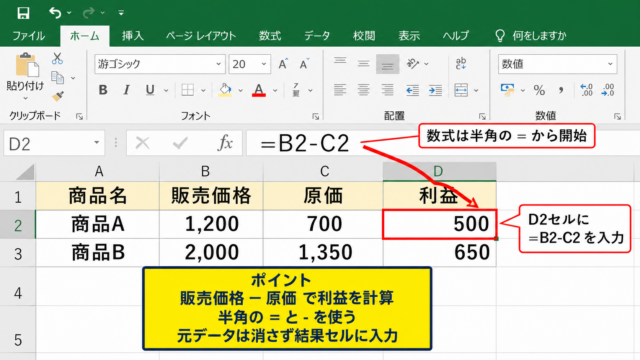Image resolution: width=640 pixels, height=360 pixels.
Task: Open the 数式 tab
Action: (270, 36)
